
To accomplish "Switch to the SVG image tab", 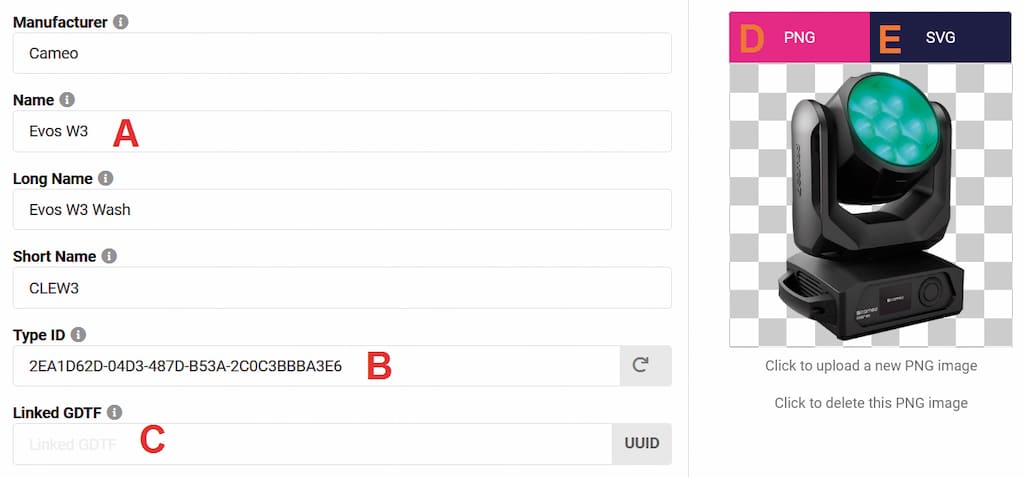I will click(x=940, y=38).
